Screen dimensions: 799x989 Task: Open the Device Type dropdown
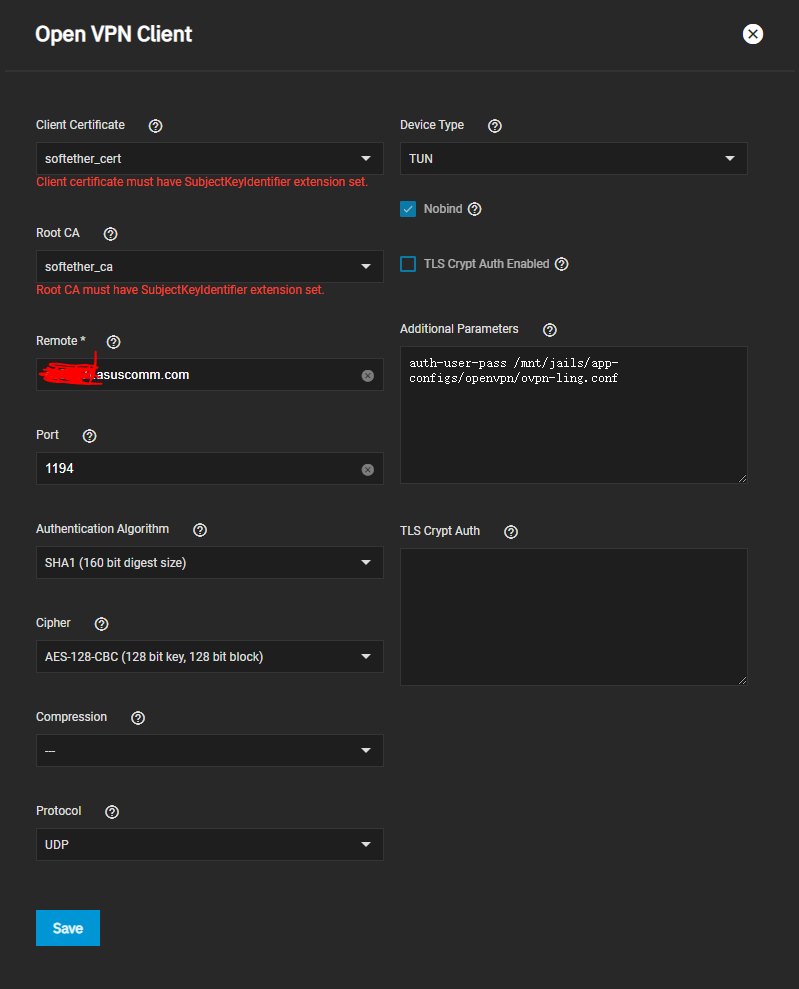[x=573, y=158]
